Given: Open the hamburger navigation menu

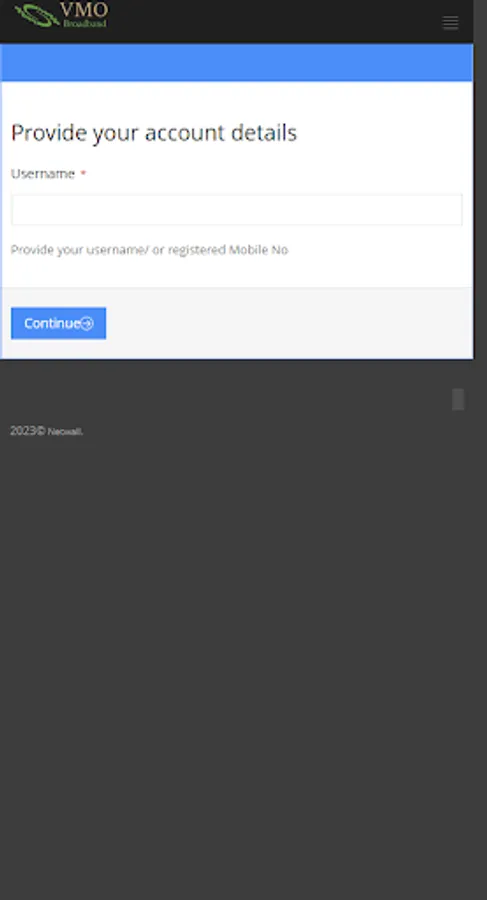Looking at the screenshot, I should click(x=450, y=22).
